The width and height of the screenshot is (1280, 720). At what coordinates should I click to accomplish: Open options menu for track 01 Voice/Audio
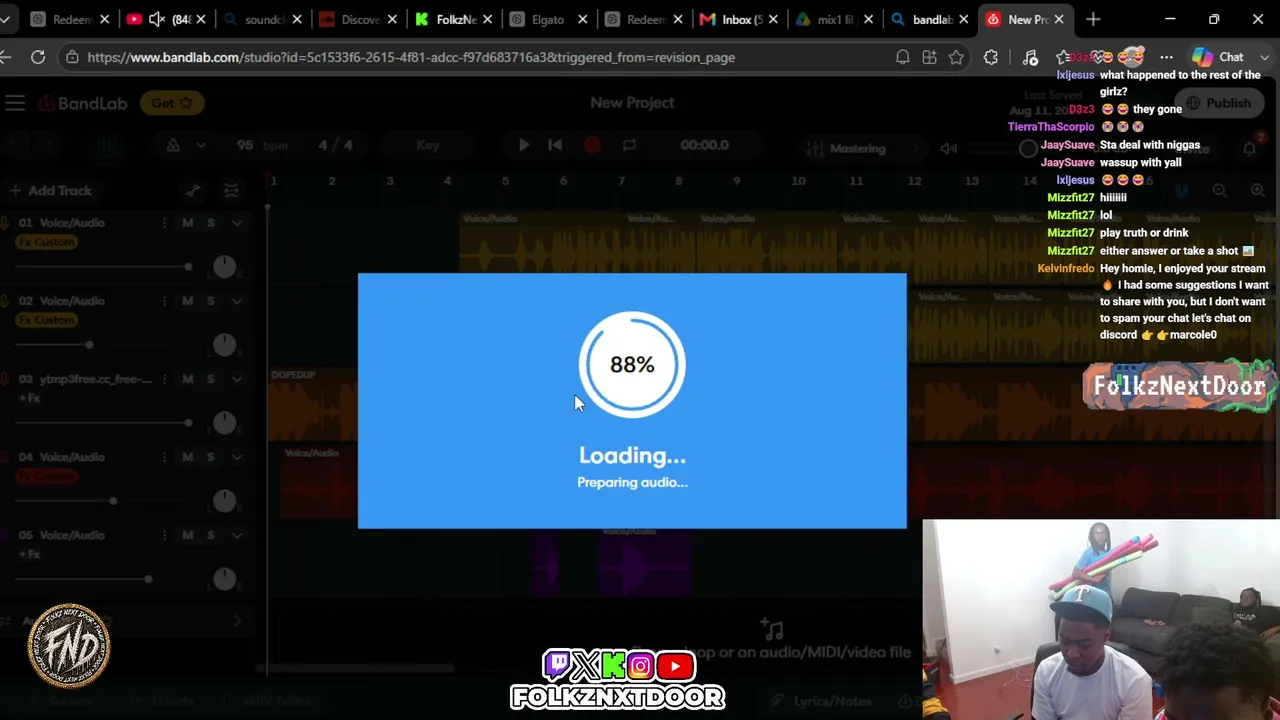164,223
